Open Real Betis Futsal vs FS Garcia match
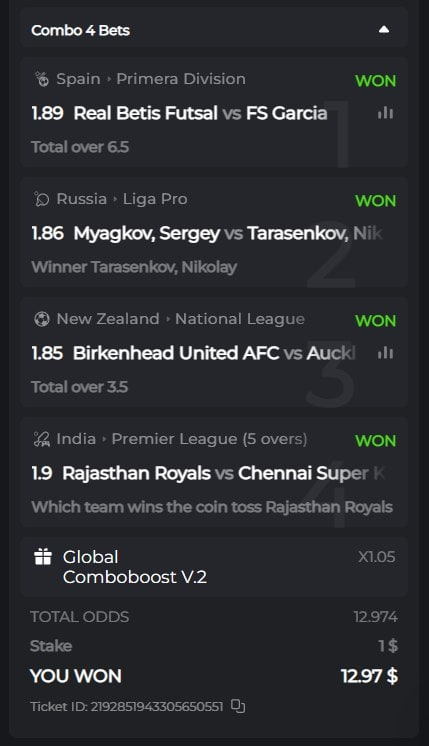429x746 pixels. click(200, 113)
